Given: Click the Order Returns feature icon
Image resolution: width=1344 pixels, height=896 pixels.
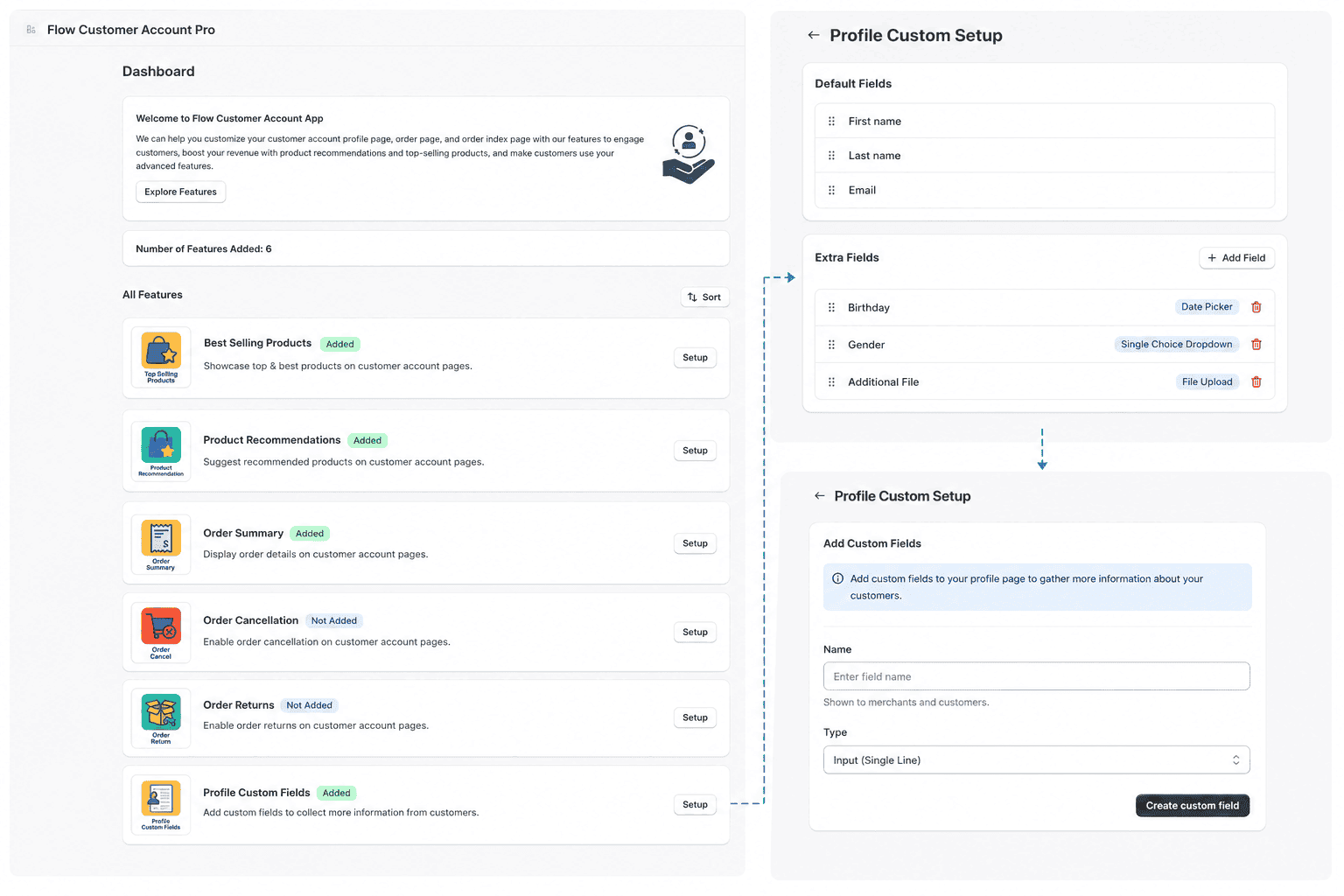Looking at the screenshot, I should pyautogui.click(x=161, y=718).
